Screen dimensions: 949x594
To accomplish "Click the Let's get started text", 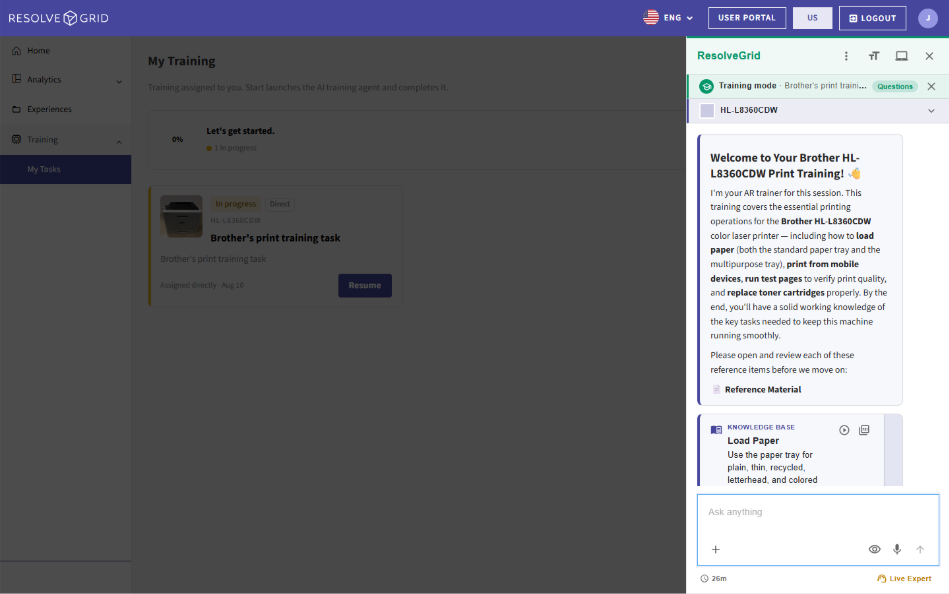I will [240, 131].
